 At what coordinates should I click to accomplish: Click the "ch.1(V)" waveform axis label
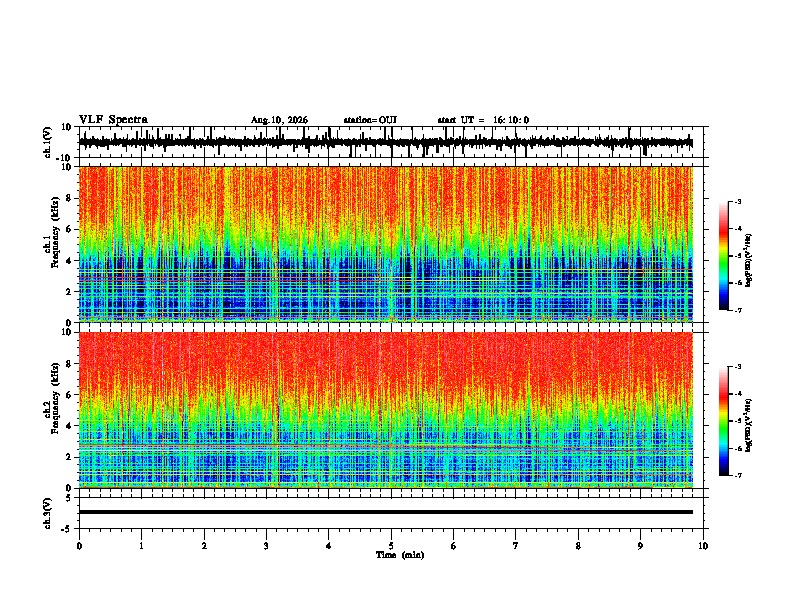click(x=48, y=142)
